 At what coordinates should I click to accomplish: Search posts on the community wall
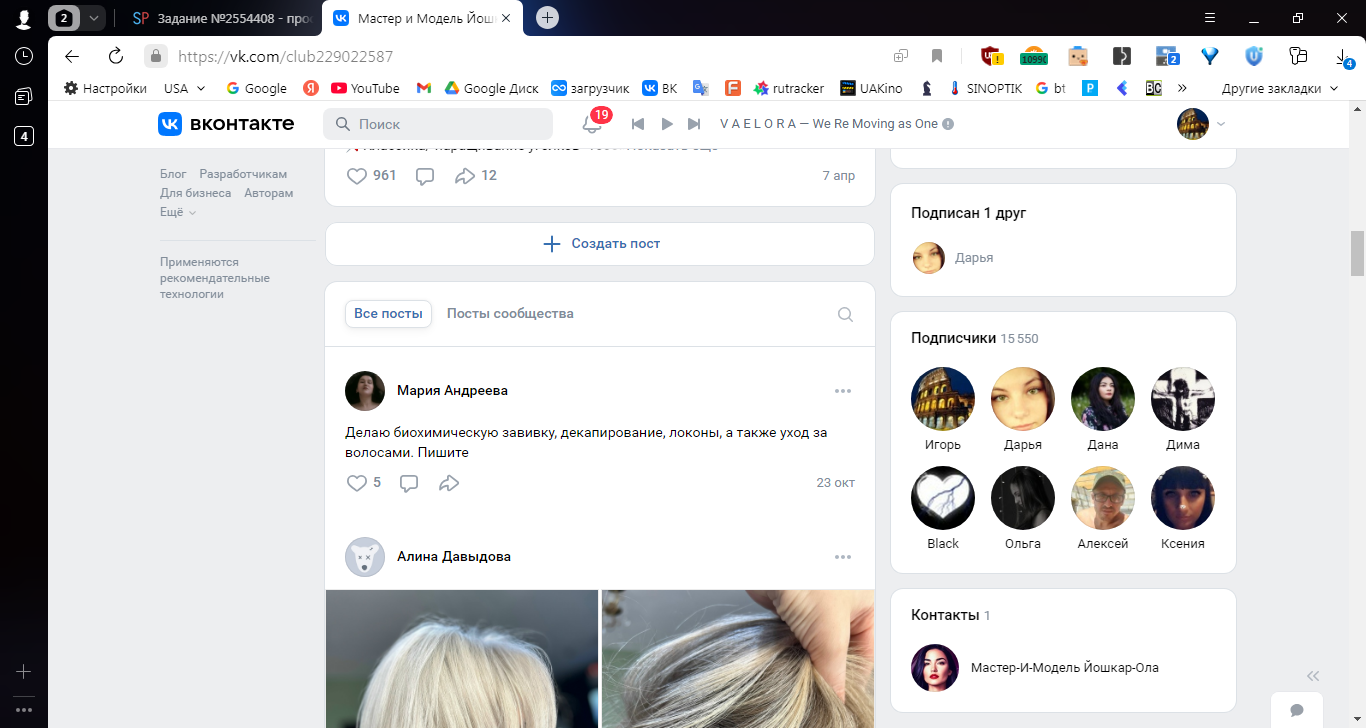pyautogui.click(x=845, y=314)
